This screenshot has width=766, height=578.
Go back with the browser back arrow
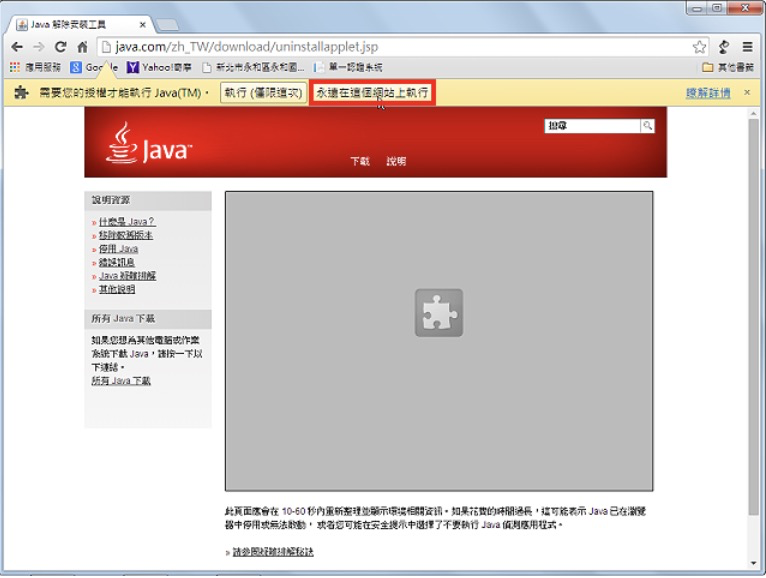17,47
